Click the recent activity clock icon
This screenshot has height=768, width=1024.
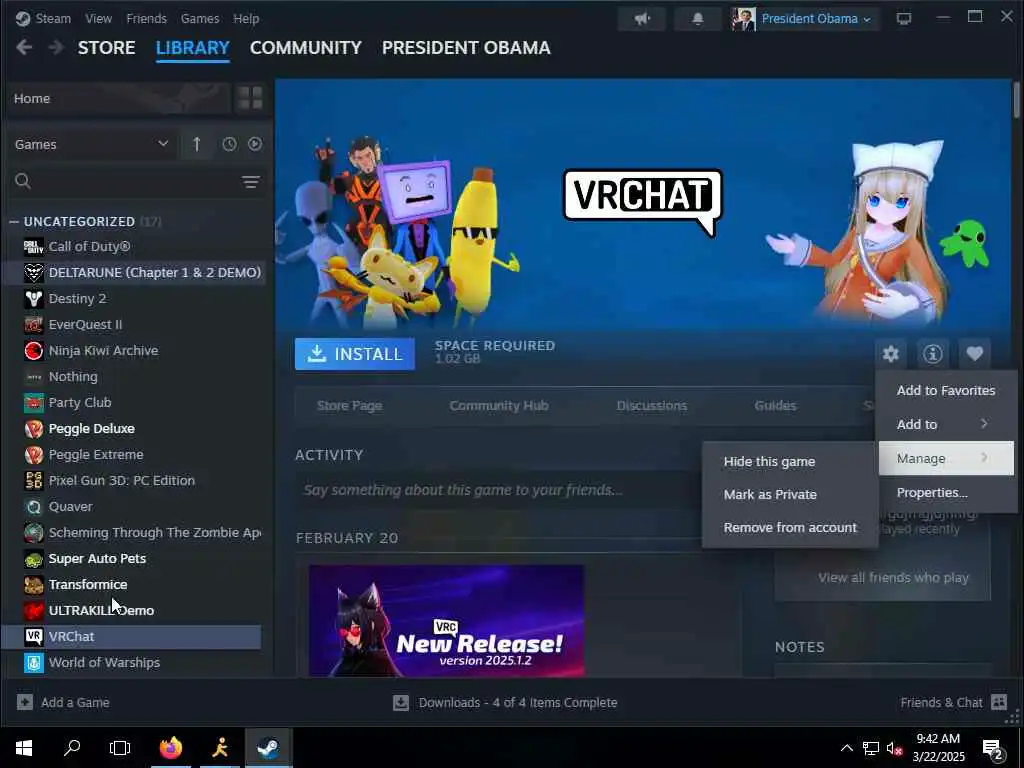pos(229,144)
